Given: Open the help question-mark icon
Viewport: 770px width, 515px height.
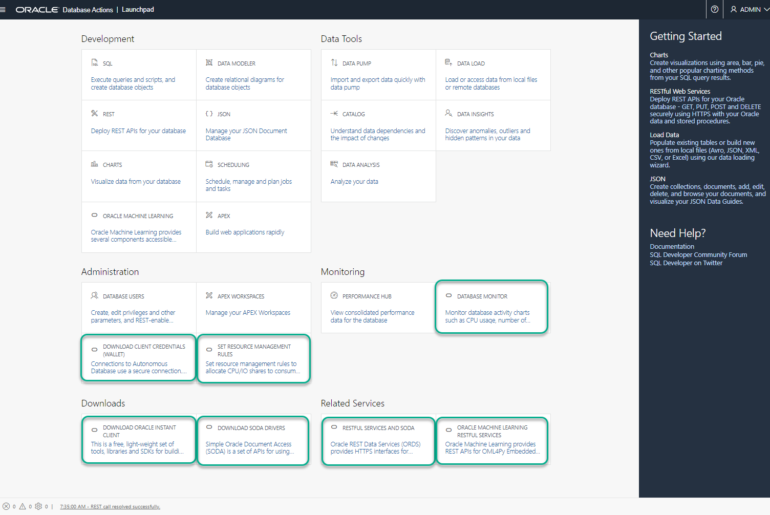Looking at the screenshot, I should pos(715,9).
